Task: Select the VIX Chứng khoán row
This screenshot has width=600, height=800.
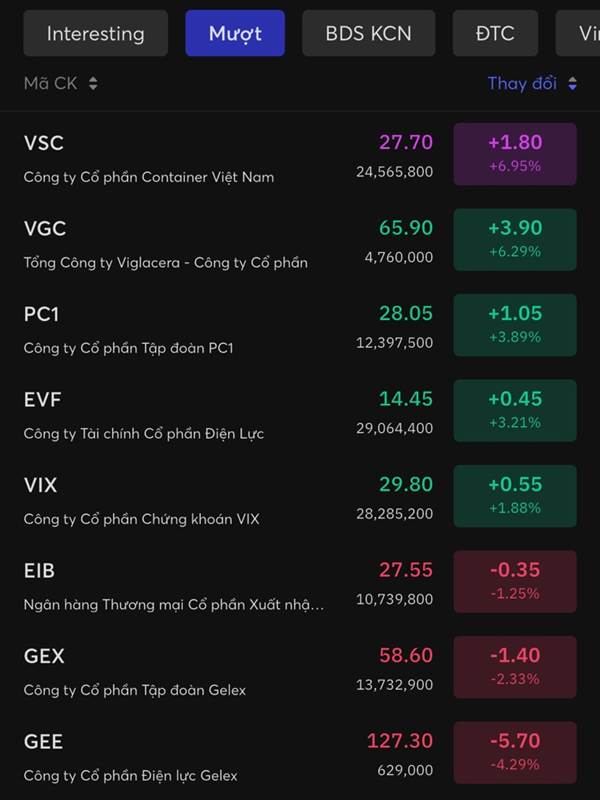Action: pos(300,496)
